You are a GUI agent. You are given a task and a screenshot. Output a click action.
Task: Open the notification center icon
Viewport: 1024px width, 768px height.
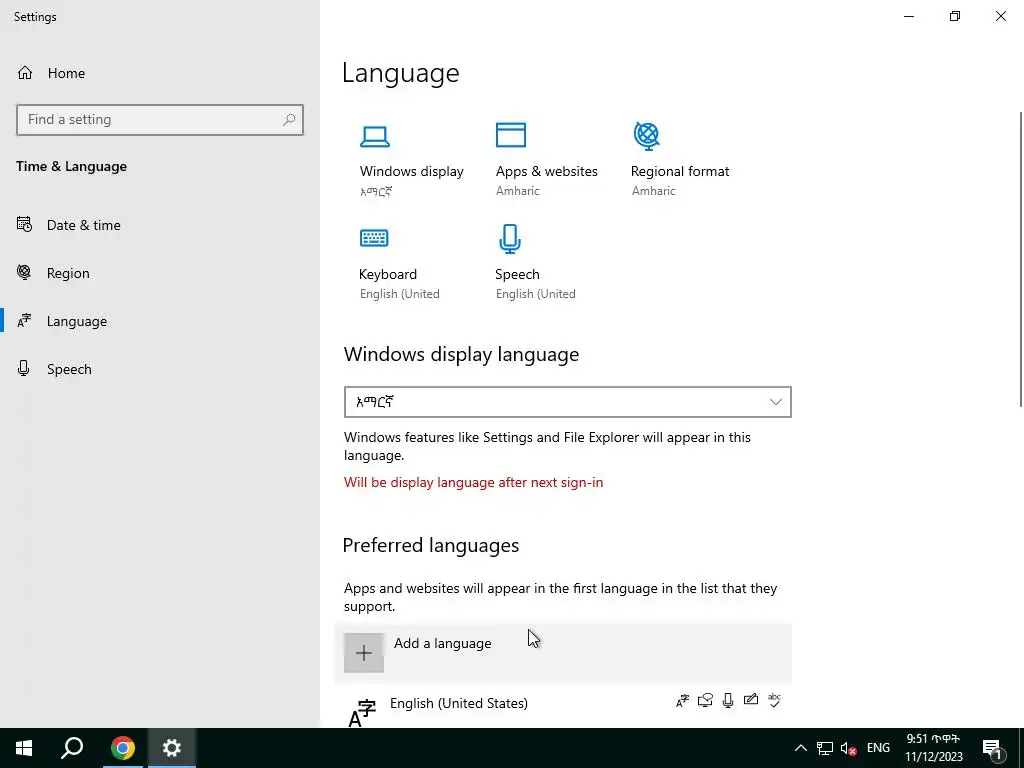point(992,750)
